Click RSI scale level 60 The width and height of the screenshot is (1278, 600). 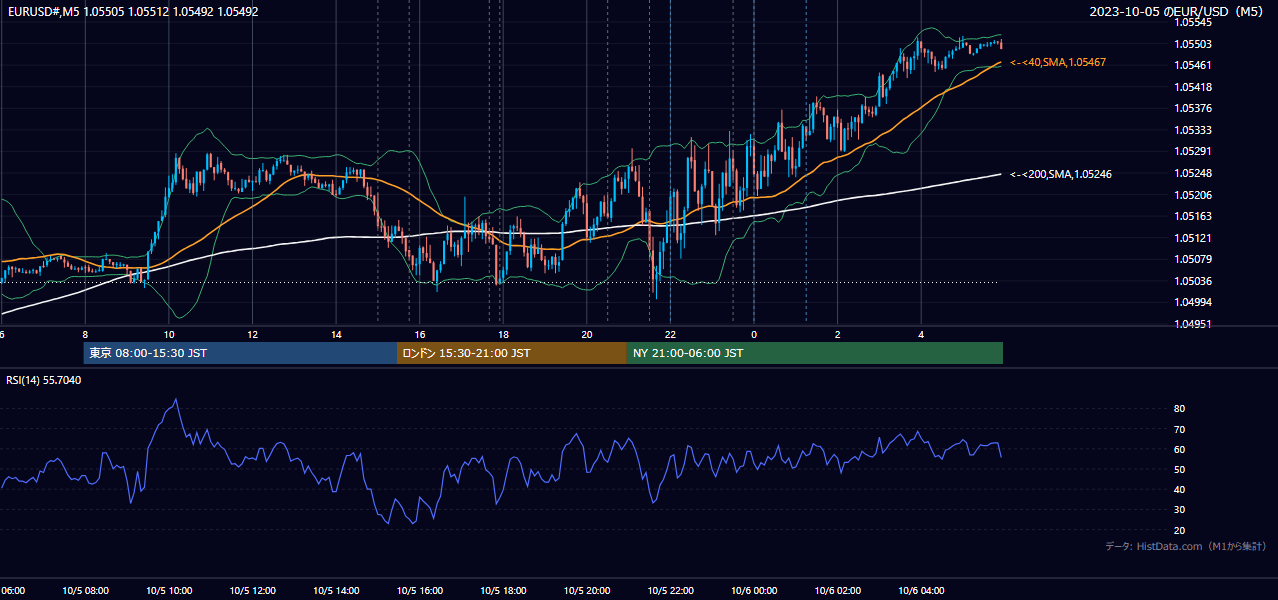(1179, 449)
